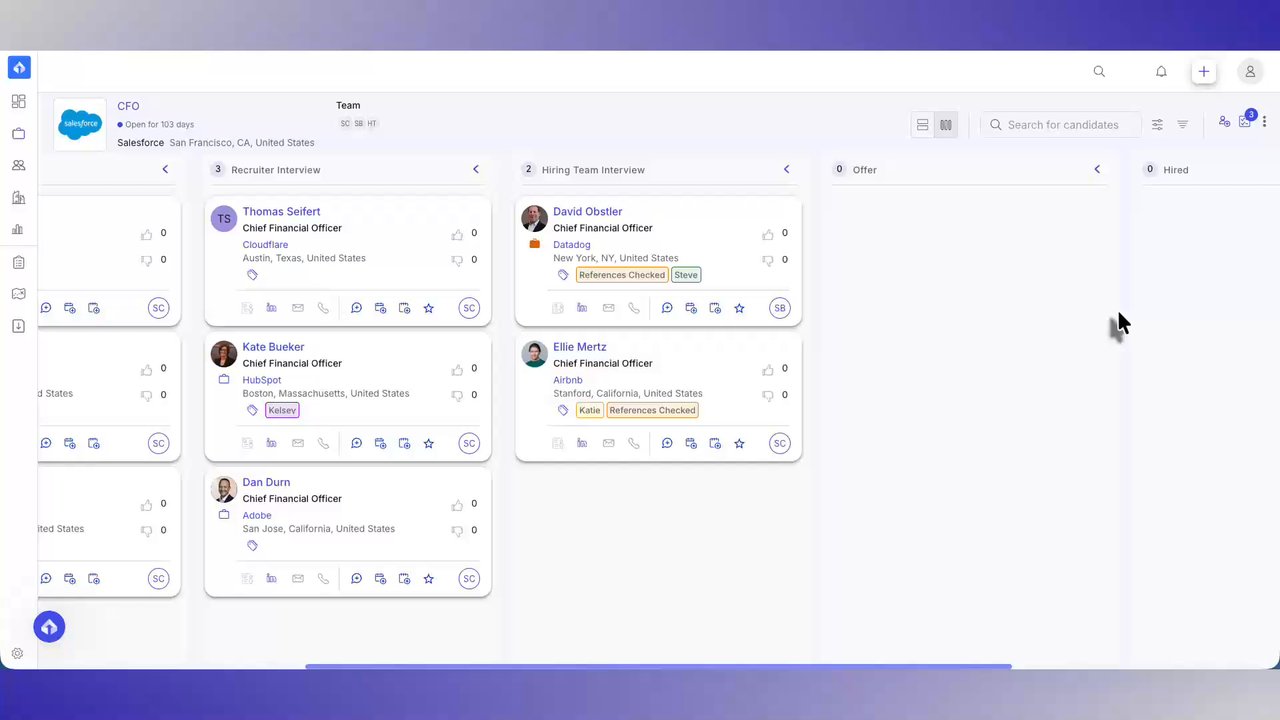
Task: Open the filter sliders icon beside search
Action: tap(1157, 125)
